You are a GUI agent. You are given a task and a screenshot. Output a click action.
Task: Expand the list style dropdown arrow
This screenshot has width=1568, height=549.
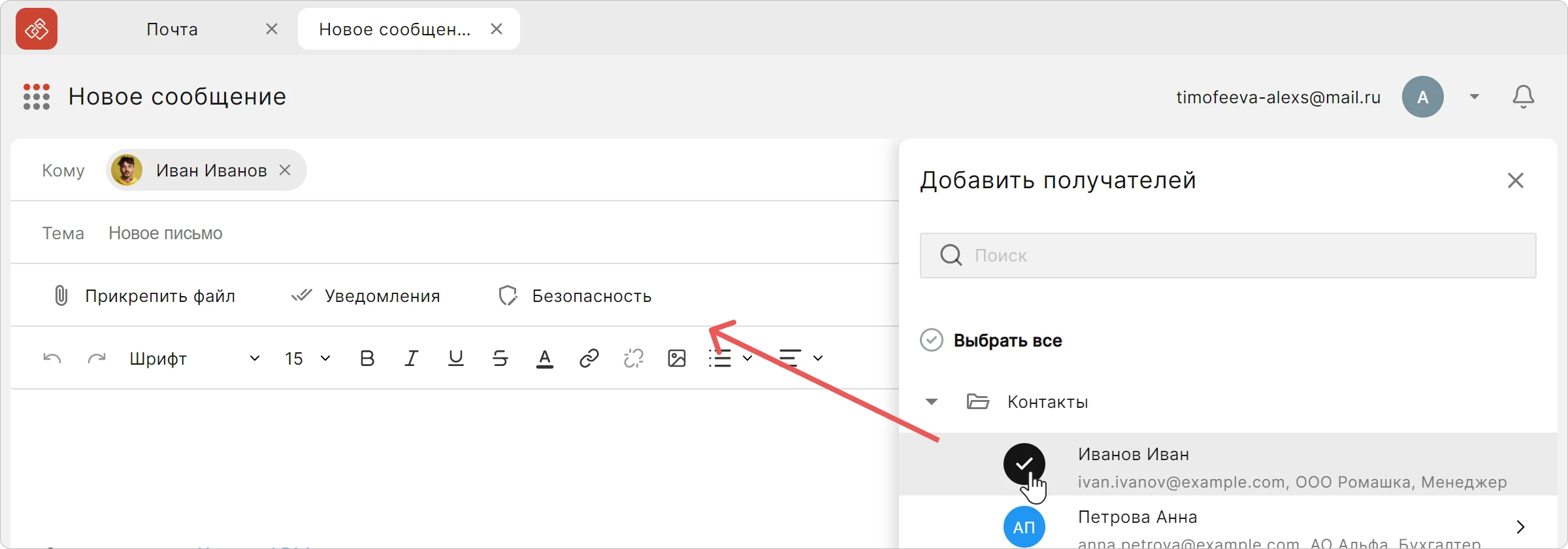point(747,358)
